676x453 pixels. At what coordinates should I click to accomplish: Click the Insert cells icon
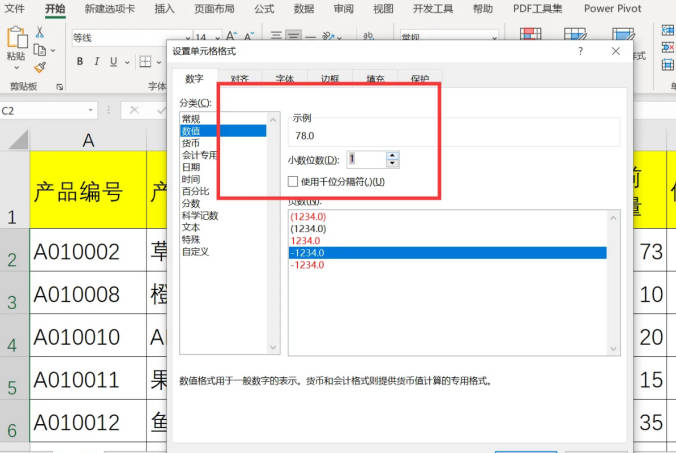tap(668, 30)
